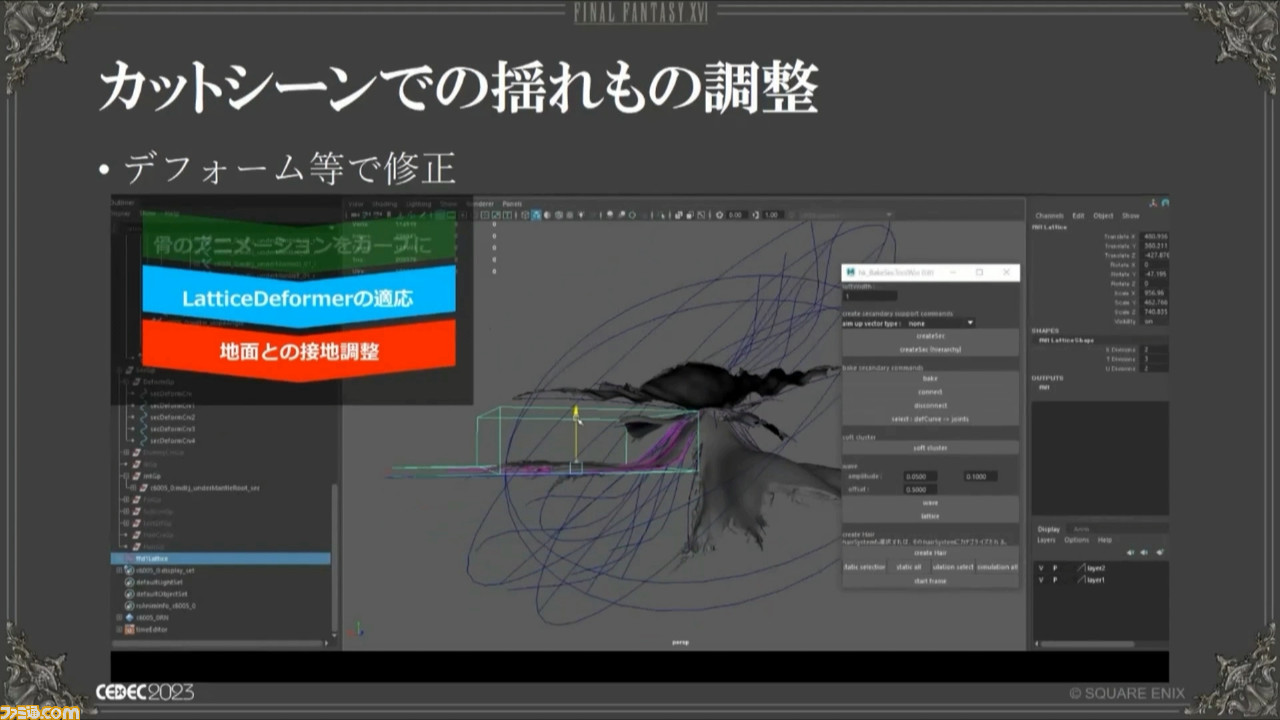This screenshot has height=720, width=1280.
Task: Switch to the Display tab in layer editor
Action: click(x=1048, y=529)
